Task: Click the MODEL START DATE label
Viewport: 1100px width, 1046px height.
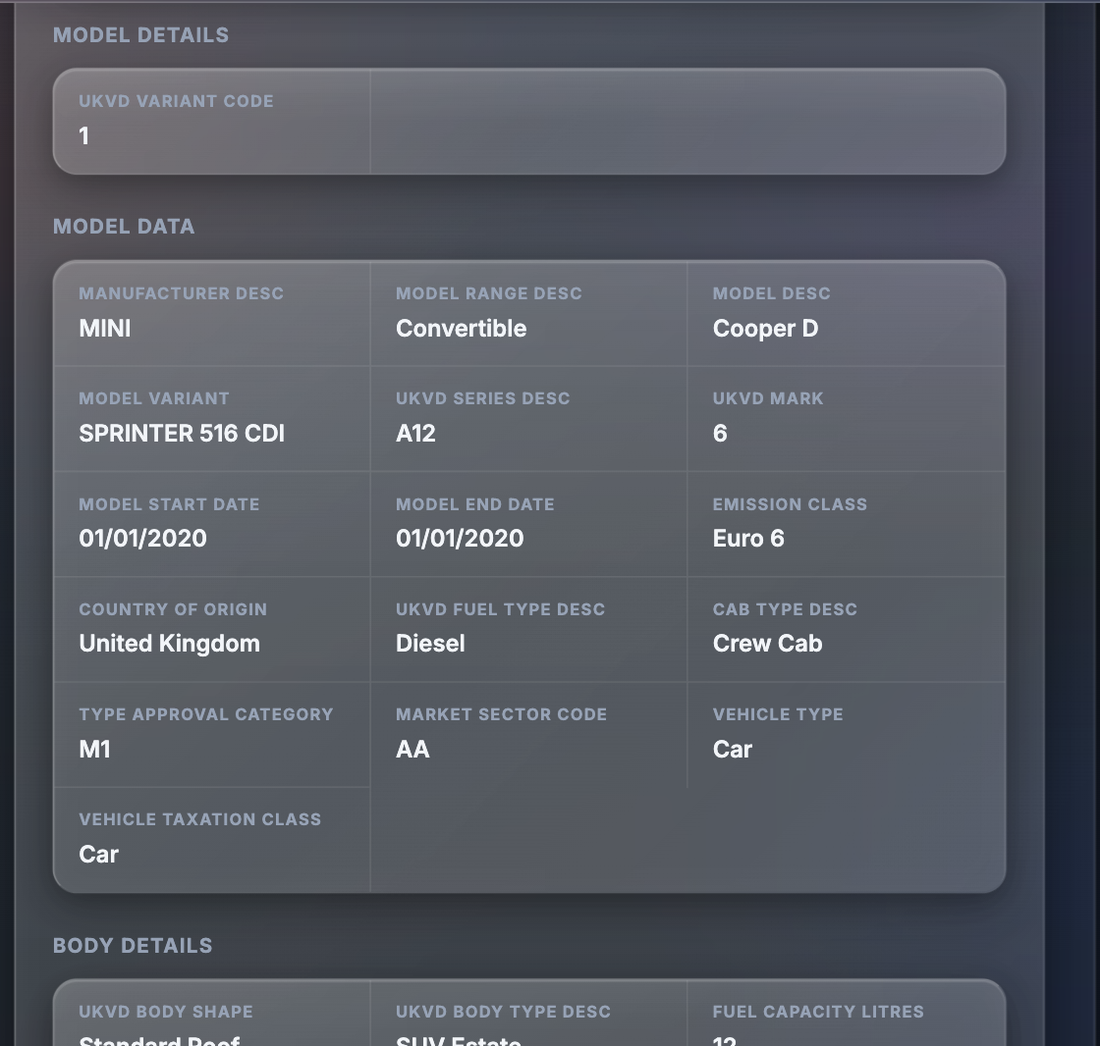Action: click(169, 504)
